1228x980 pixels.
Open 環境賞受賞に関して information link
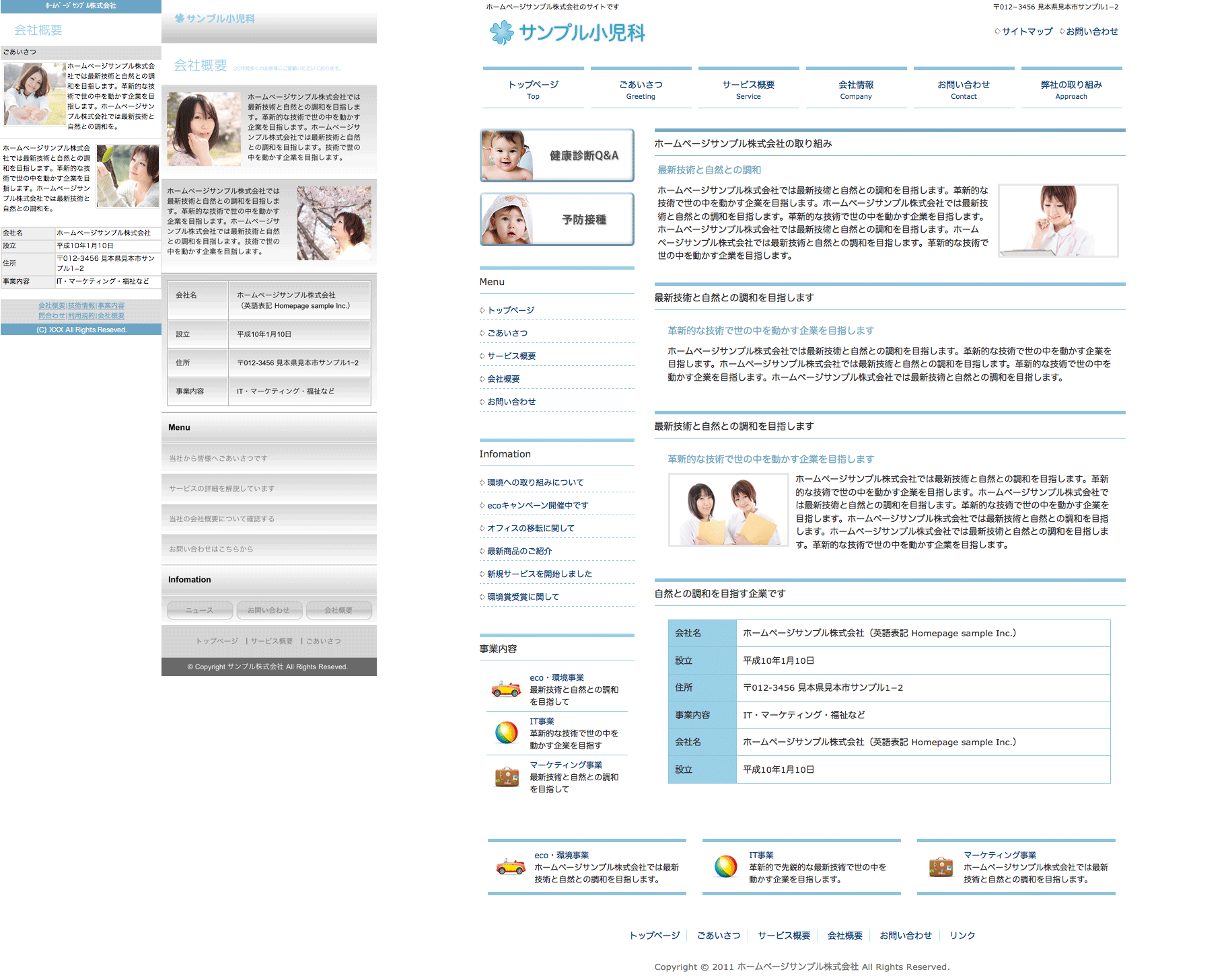pos(523,597)
